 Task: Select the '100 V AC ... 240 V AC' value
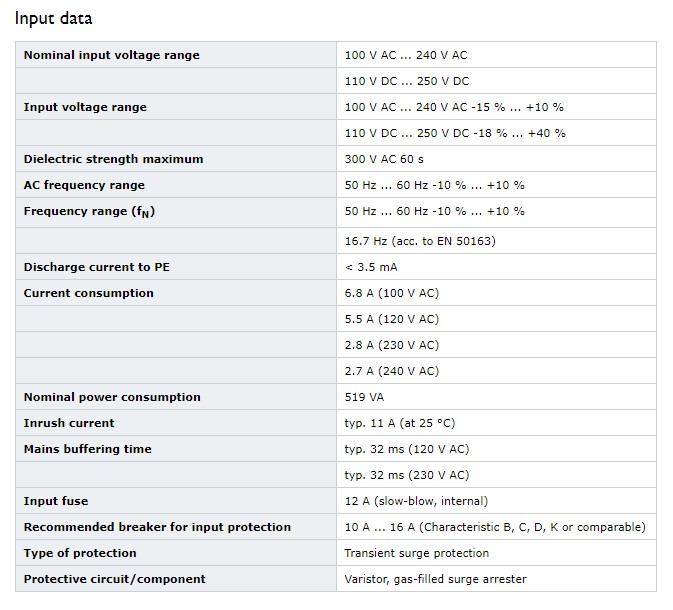(405, 55)
